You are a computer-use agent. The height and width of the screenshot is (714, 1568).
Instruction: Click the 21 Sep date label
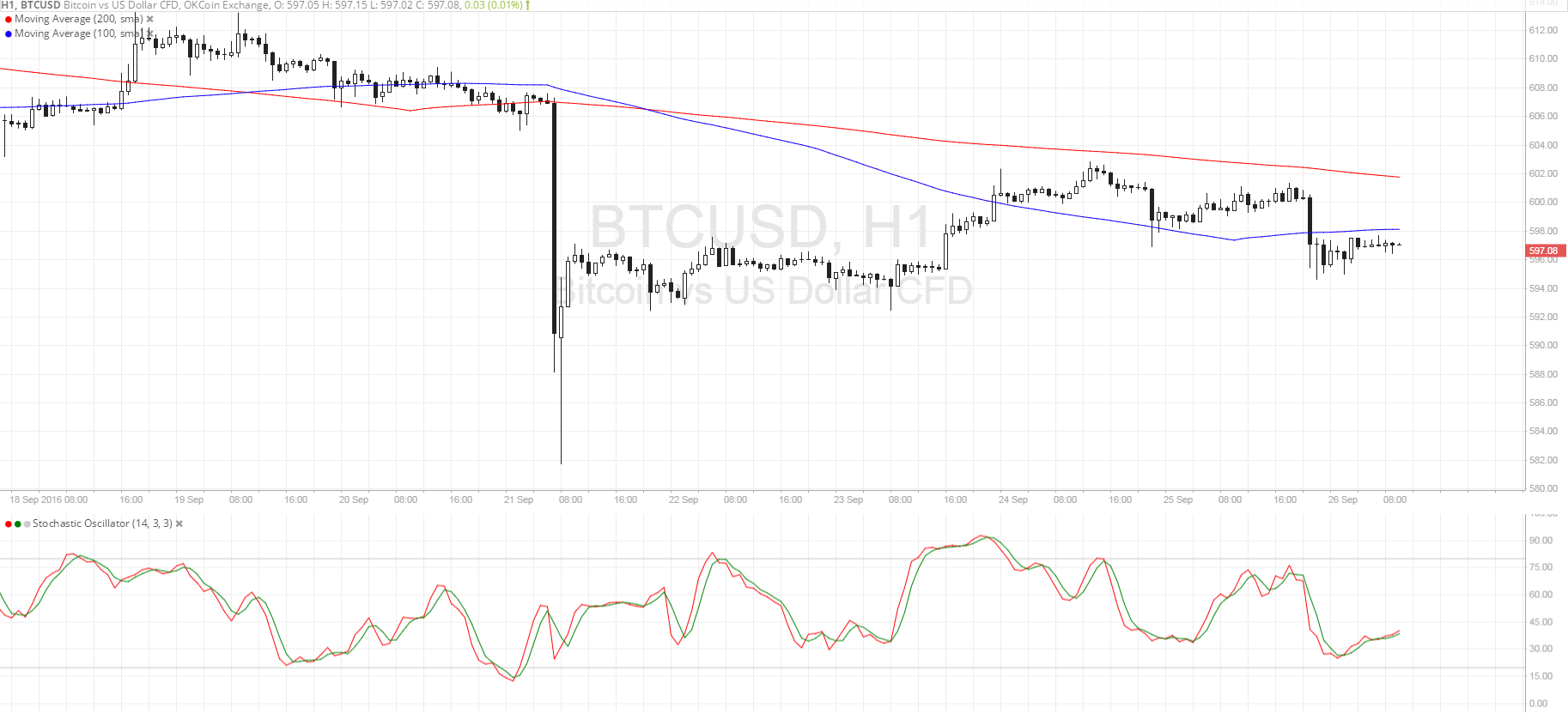519,499
